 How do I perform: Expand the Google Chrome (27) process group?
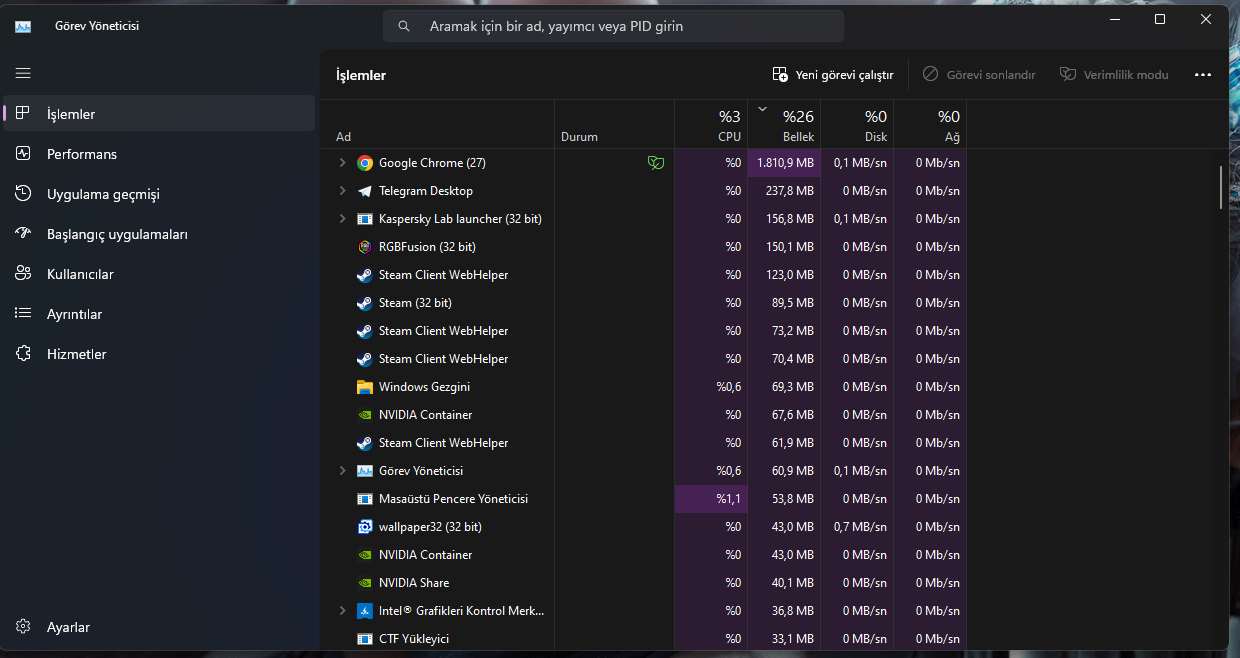(x=342, y=163)
